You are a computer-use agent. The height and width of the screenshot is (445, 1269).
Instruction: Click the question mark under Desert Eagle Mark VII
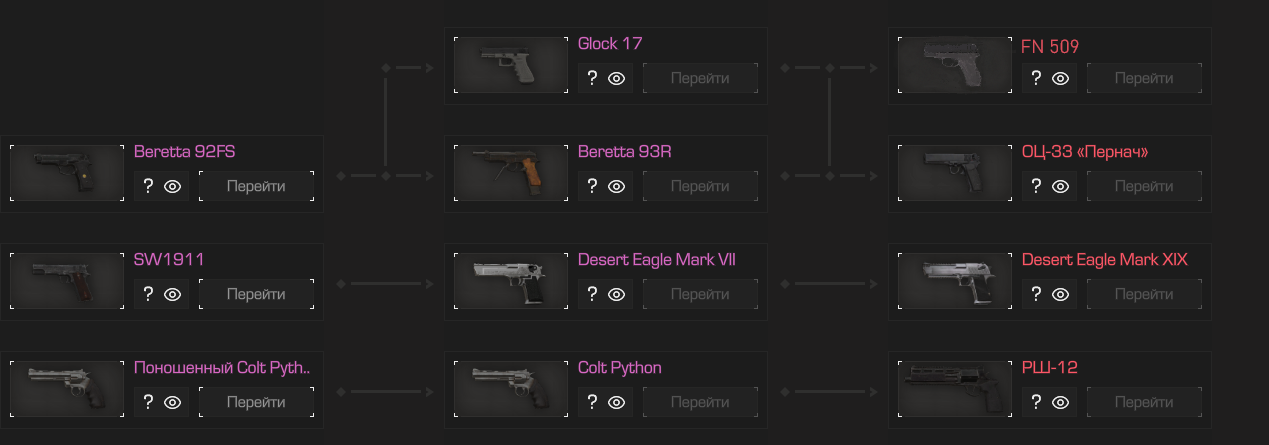coord(592,294)
